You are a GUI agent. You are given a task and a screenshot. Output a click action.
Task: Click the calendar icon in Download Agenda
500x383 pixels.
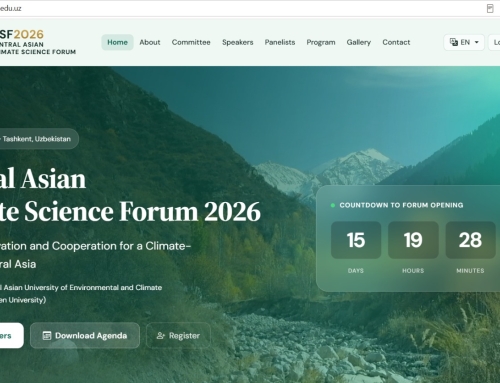click(x=47, y=336)
